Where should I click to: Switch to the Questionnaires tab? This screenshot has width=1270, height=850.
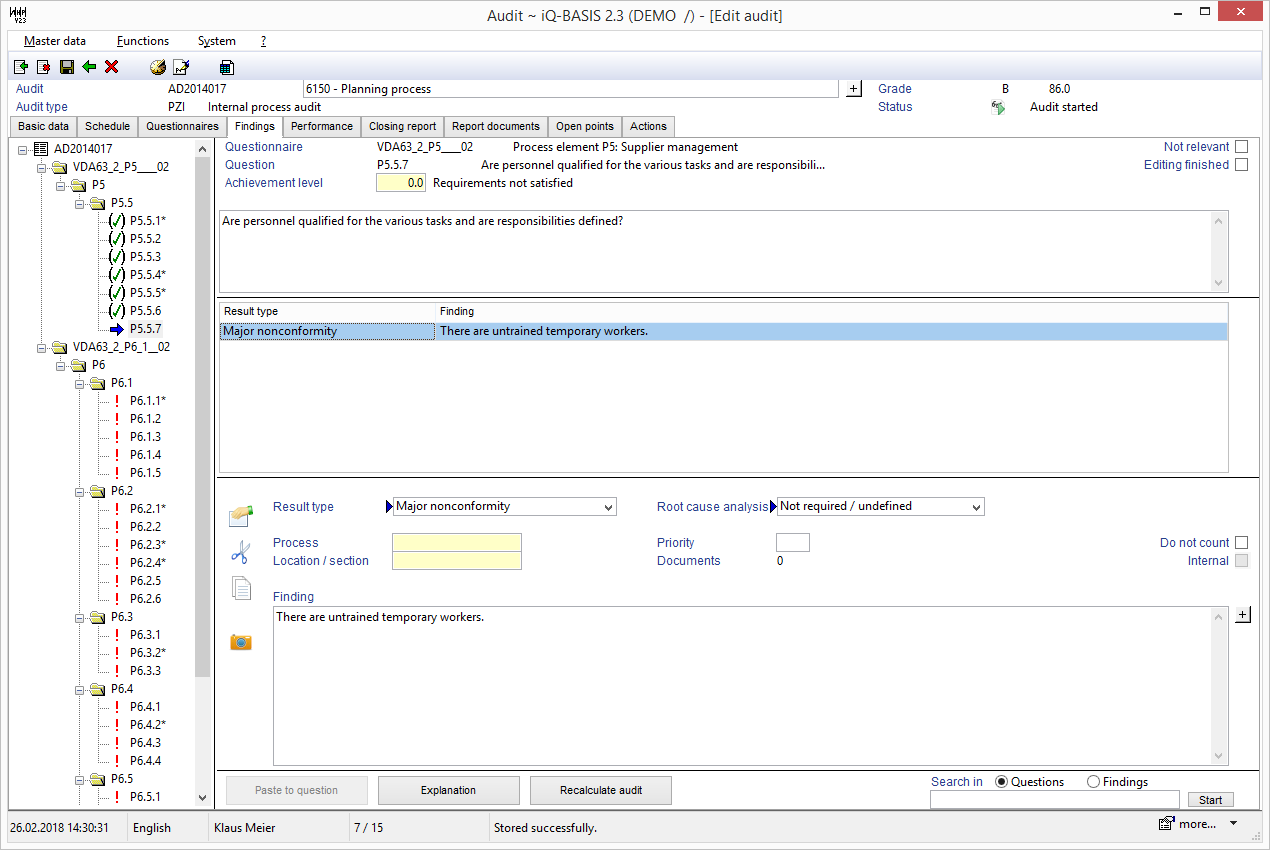coord(182,127)
